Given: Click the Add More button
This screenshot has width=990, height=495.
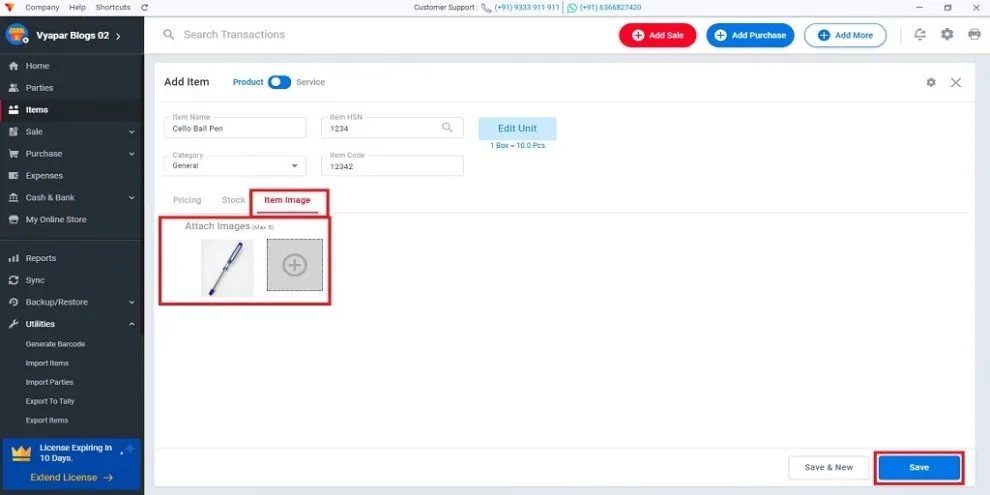Looking at the screenshot, I should (x=845, y=35).
